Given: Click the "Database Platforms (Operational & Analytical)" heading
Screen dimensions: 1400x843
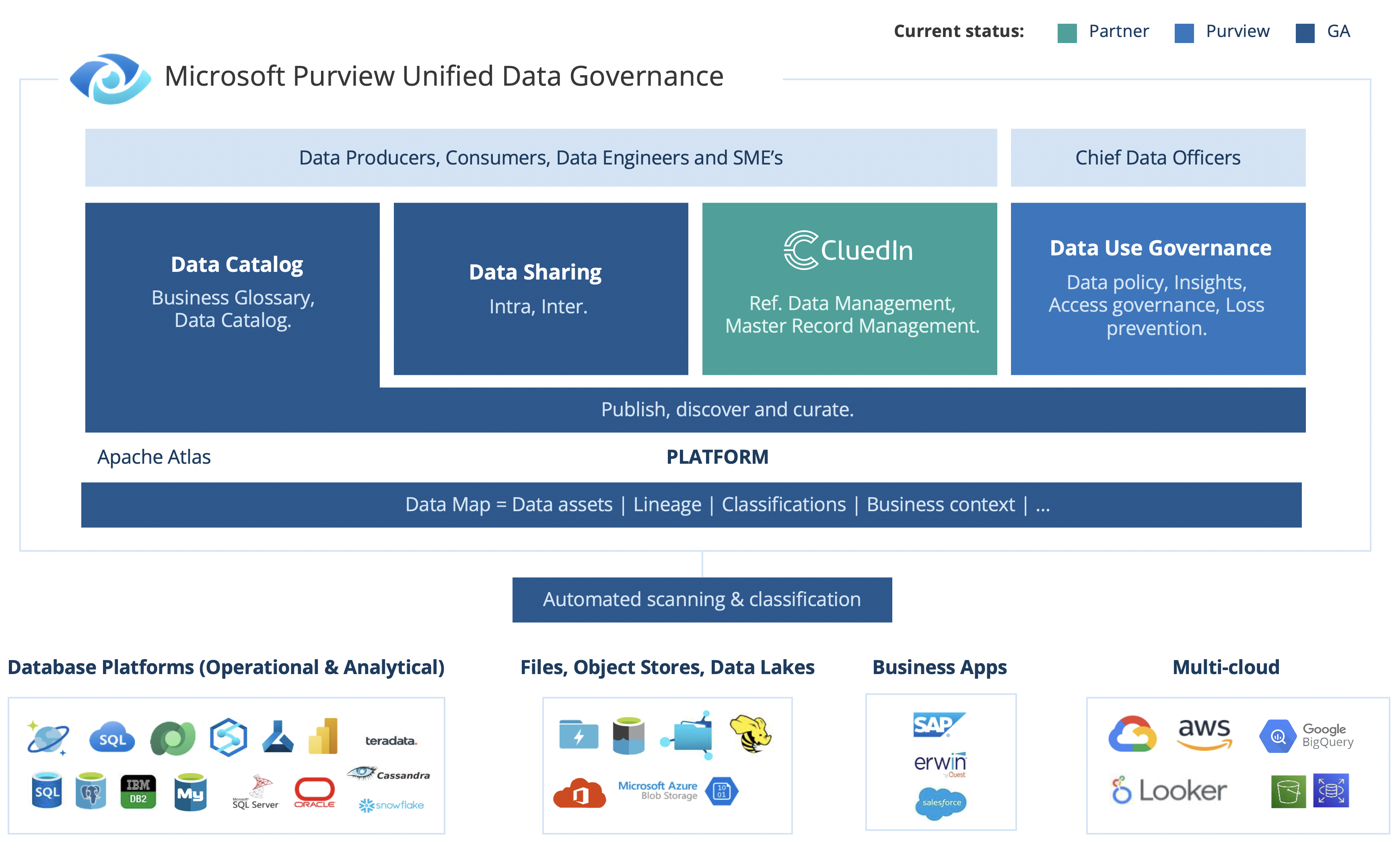Looking at the screenshot, I should coord(226,667).
